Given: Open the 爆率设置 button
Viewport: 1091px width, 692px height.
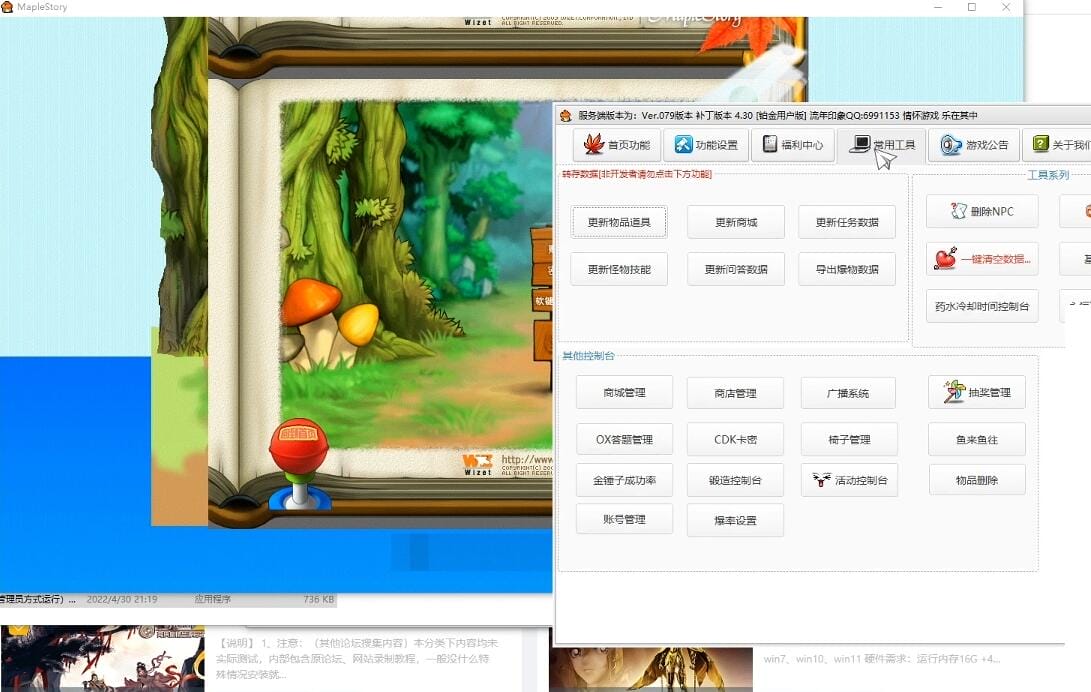Looking at the screenshot, I should (735, 520).
